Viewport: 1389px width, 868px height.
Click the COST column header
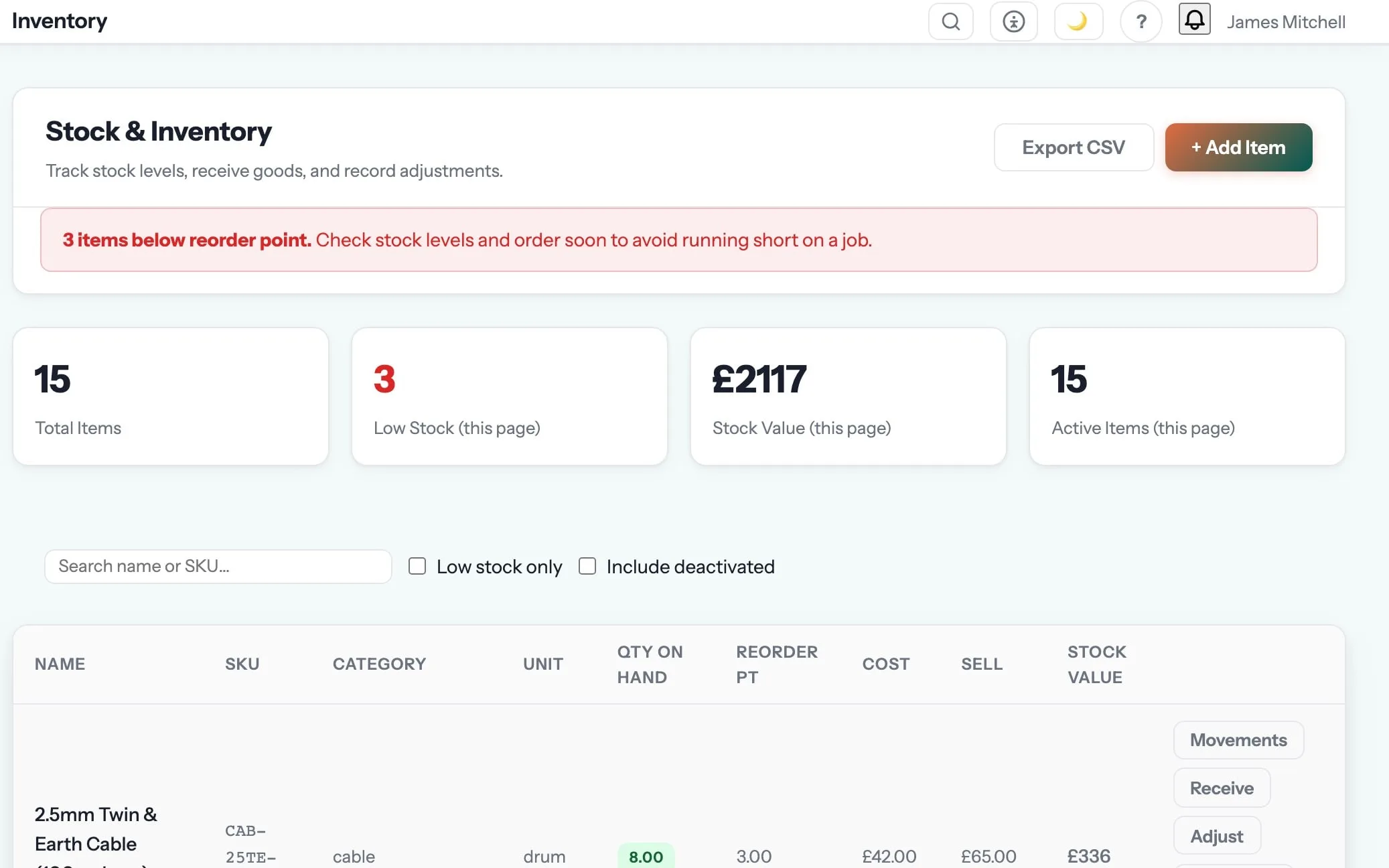(885, 664)
